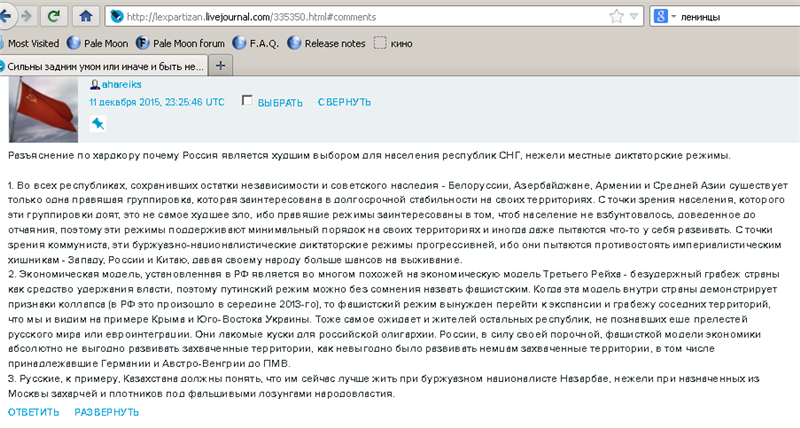Click the "ВЫБРАТЬ" link
This screenshot has width=800, height=428.
click(x=280, y=103)
